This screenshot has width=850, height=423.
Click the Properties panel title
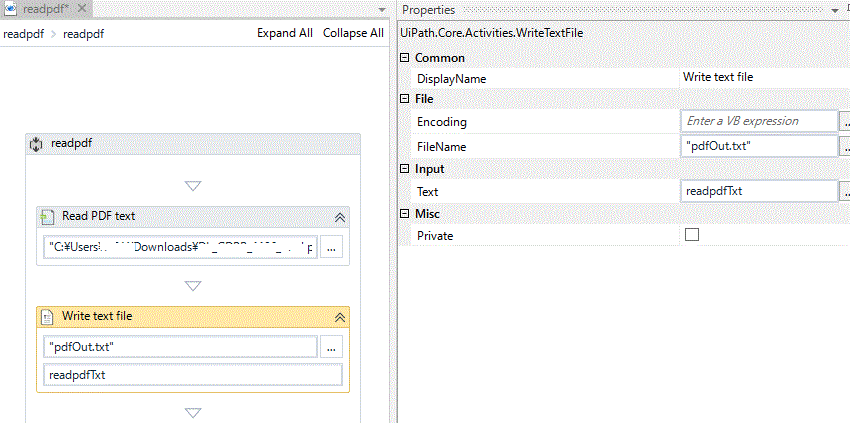tap(429, 10)
